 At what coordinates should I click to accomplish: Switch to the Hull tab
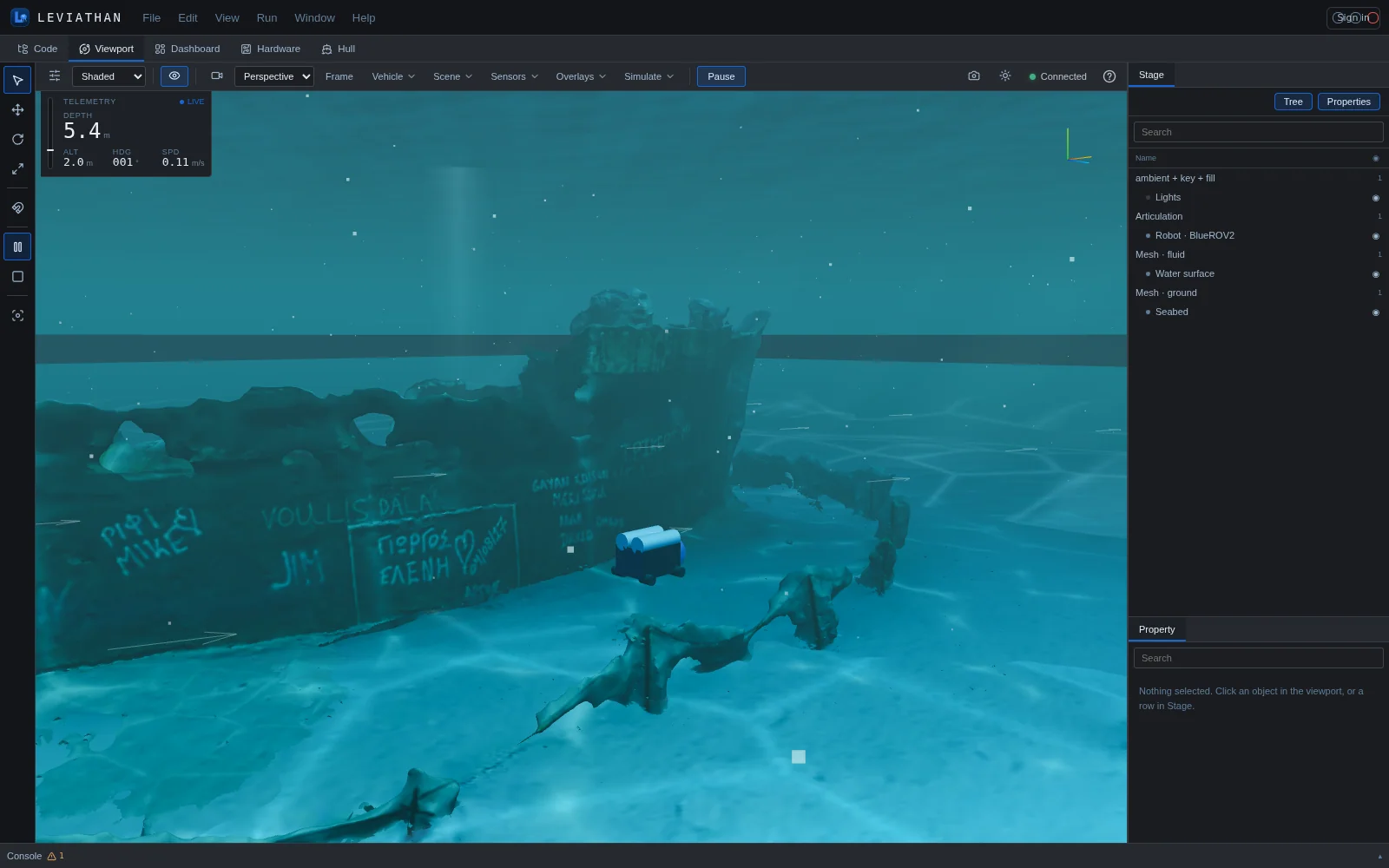[339, 49]
